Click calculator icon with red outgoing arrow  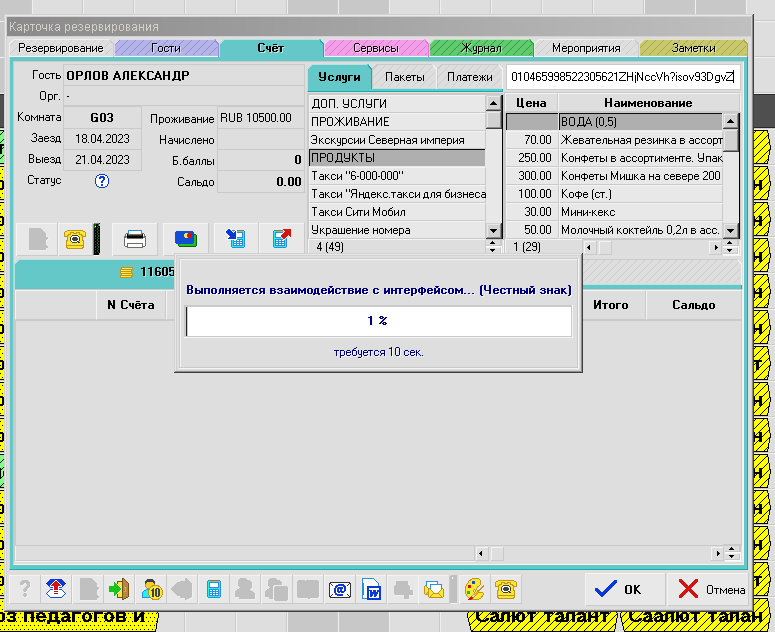pos(282,239)
